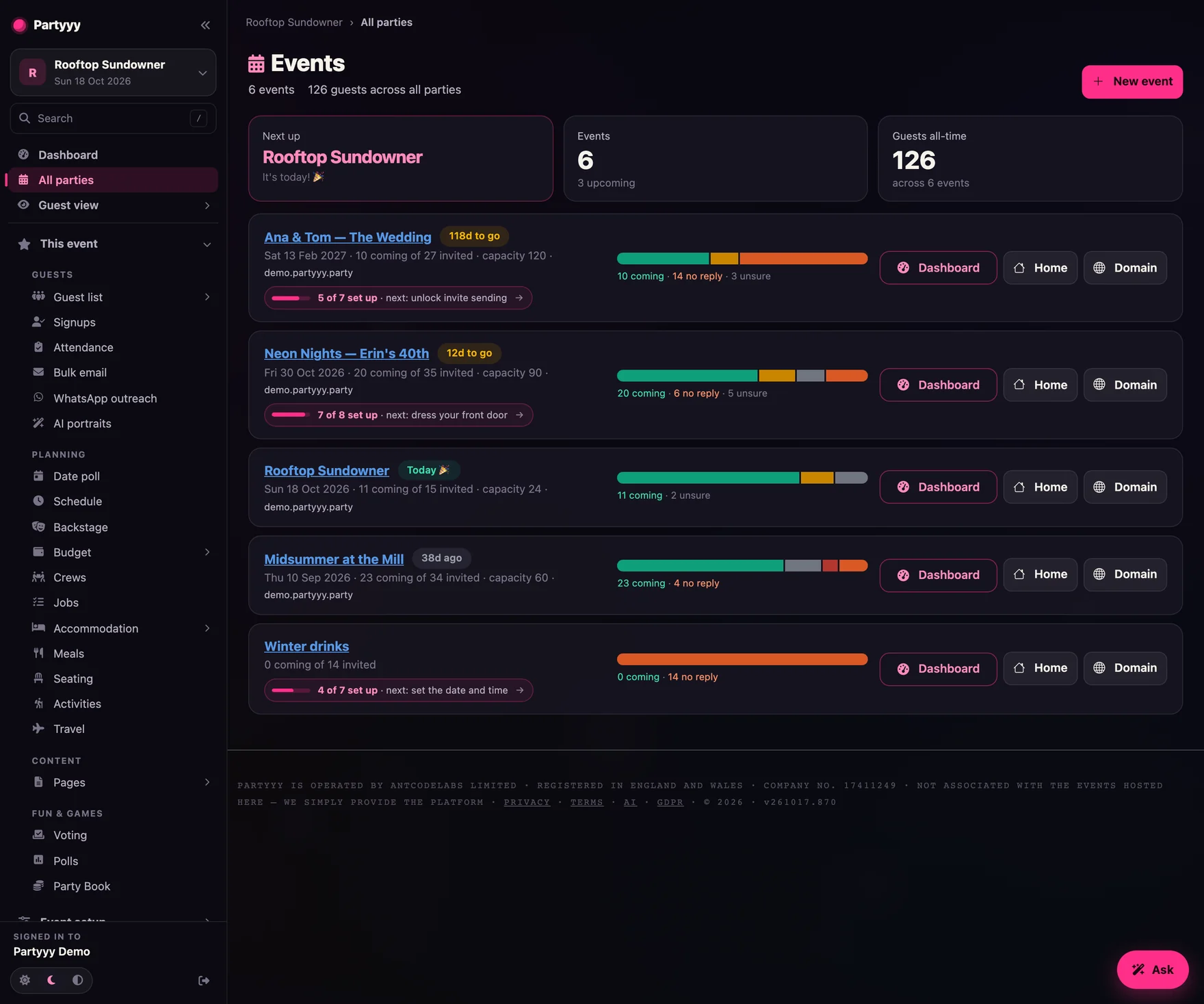This screenshot has height=1004, width=1204.
Task: Collapse the sidebar with double-chevron icon
Action: click(205, 25)
